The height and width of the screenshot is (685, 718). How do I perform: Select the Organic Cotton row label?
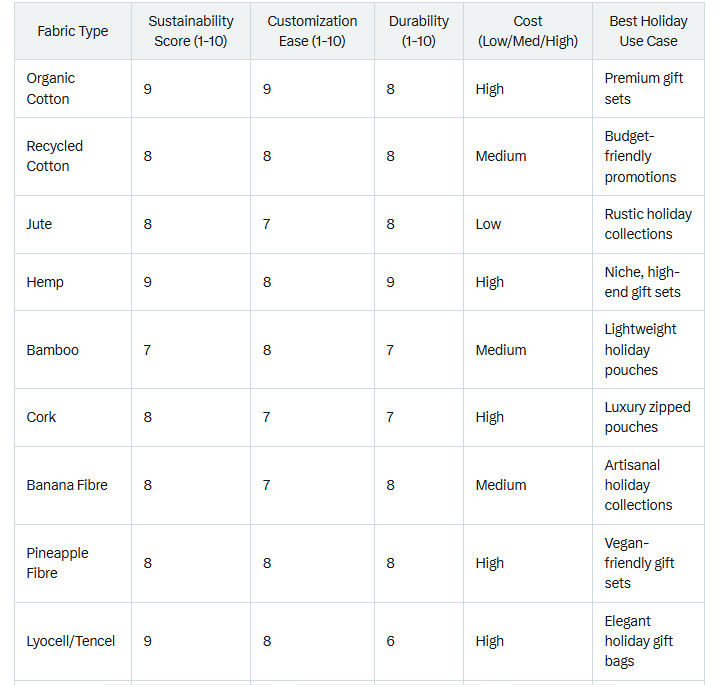pos(50,89)
